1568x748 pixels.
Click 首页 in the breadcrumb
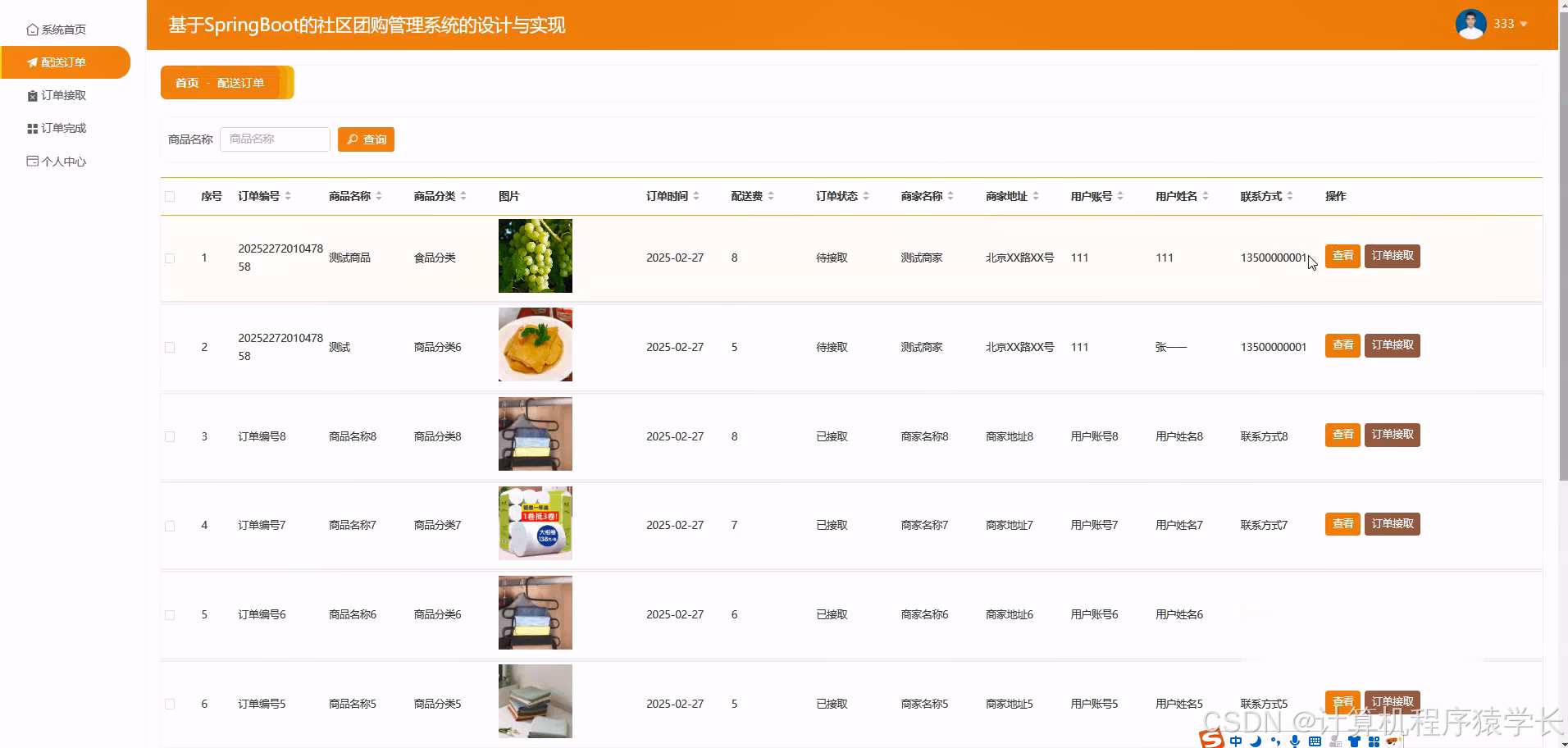(x=187, y=83)
